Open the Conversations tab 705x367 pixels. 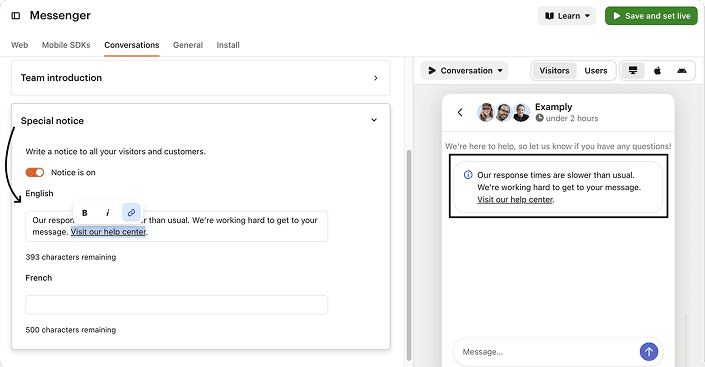(132, 45)
